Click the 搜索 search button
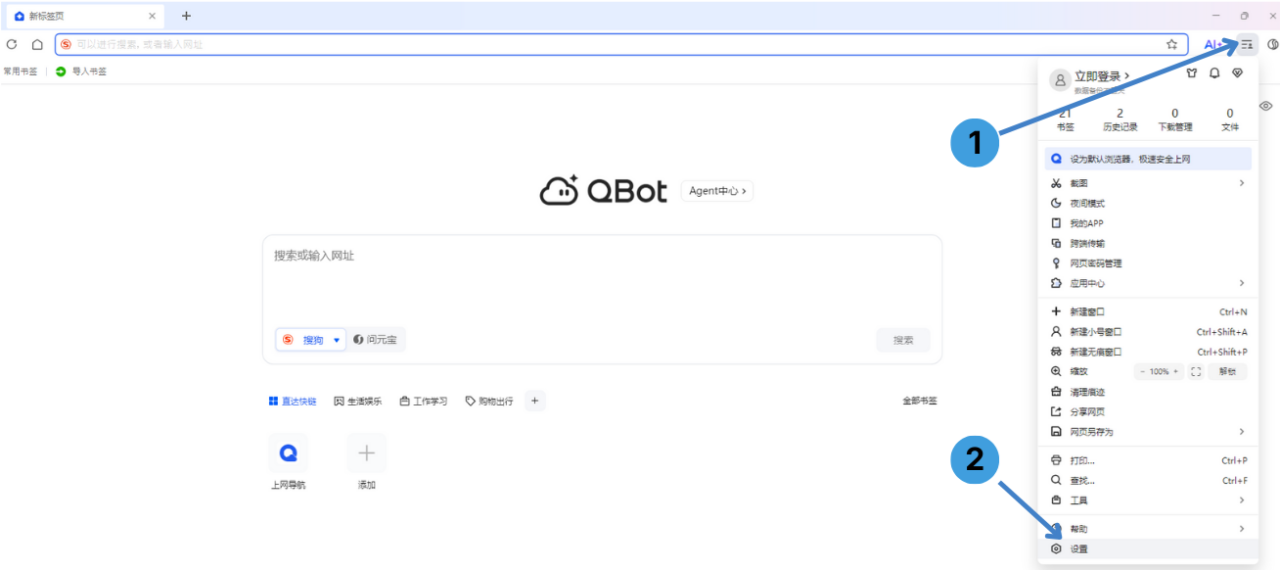This screenshot has width=1280, height=570. [903, 340]
